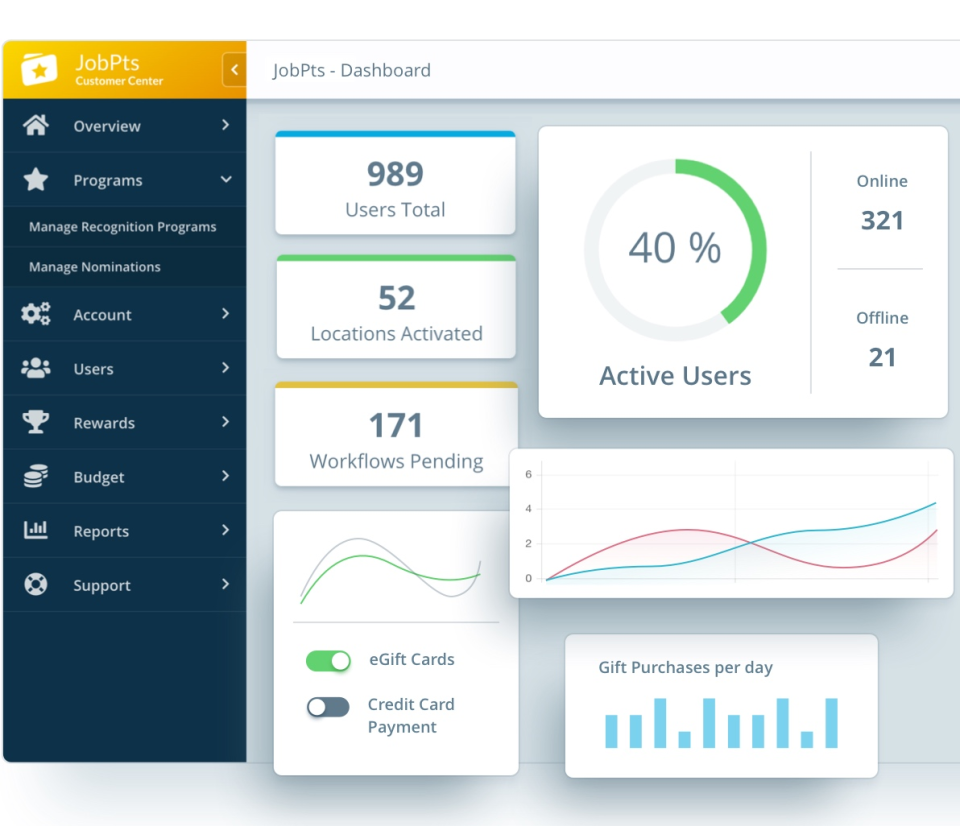This screenshot has width=960, height=826.
Task: Click the JobPts star logo icon
Action: 39,69
